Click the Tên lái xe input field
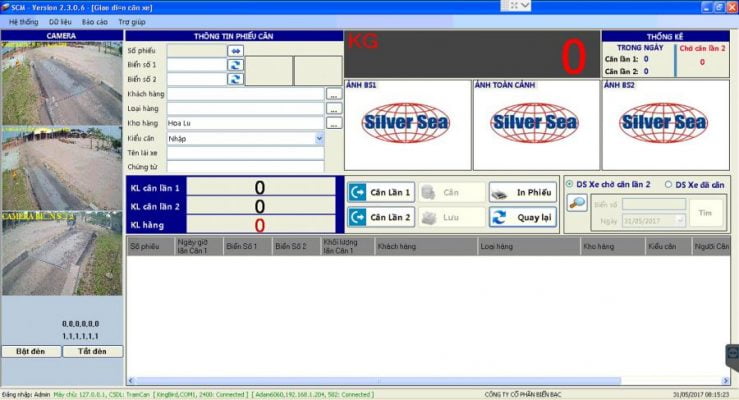Viewport: 739px width, 400px height. coord(246,153)
